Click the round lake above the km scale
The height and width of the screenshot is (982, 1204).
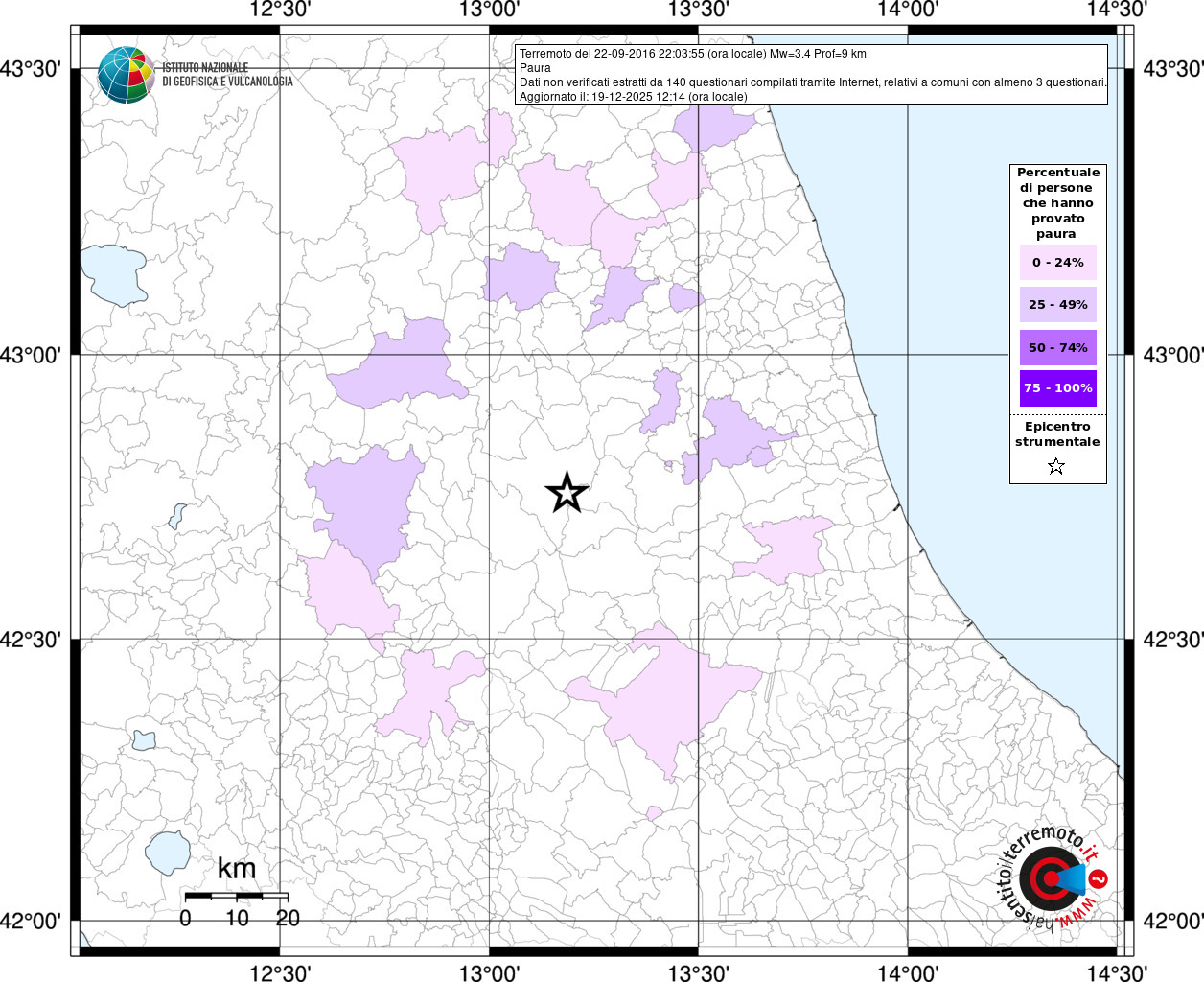169,851
